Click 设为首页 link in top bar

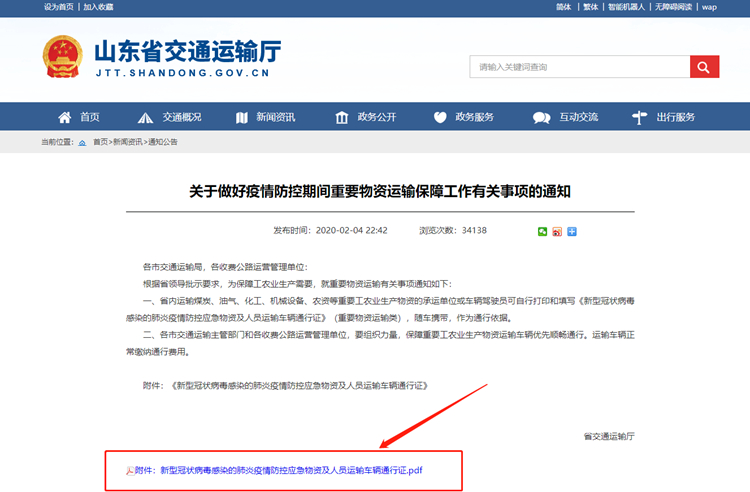click(x=59, y=7)
